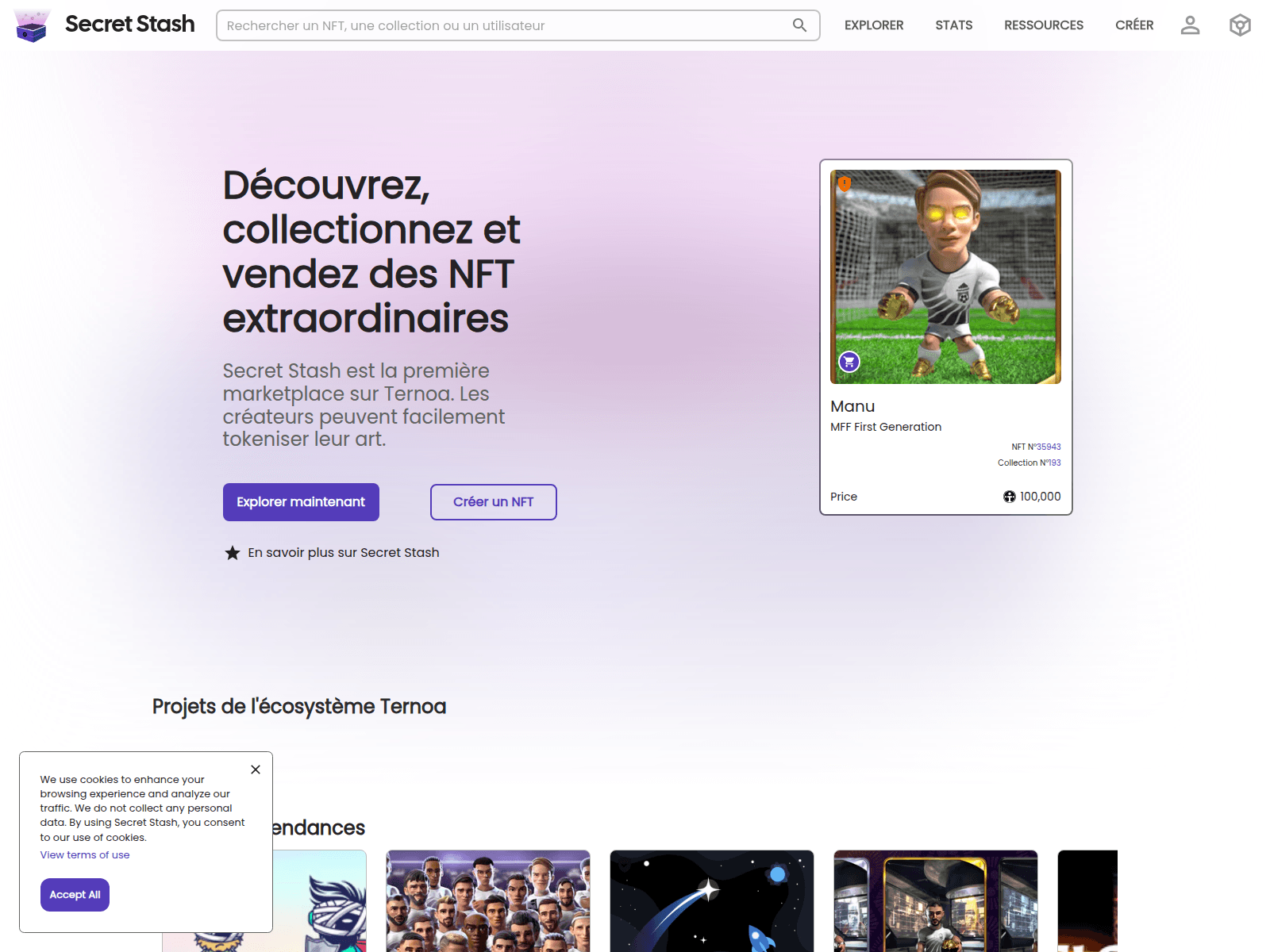The image size is (1270, 952).
Task: Open the space rocket collection thumbnail
Action: point(712,901)
